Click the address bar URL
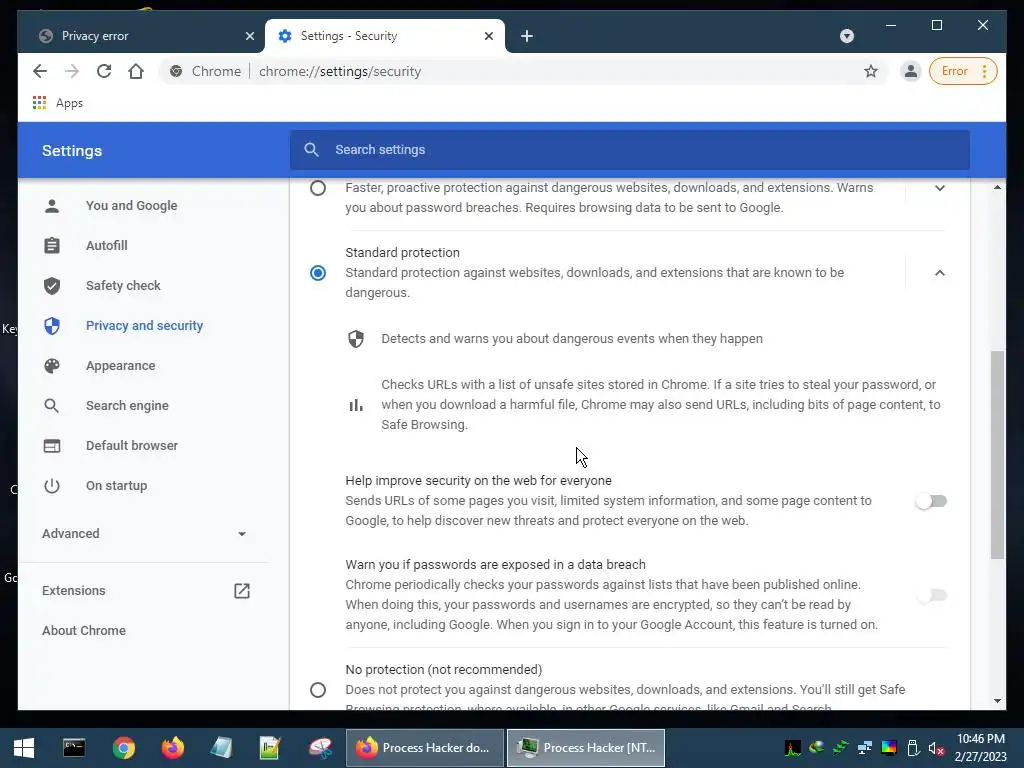The height and width of the screenshot is (768, 1024). click(x=340, y=71)
